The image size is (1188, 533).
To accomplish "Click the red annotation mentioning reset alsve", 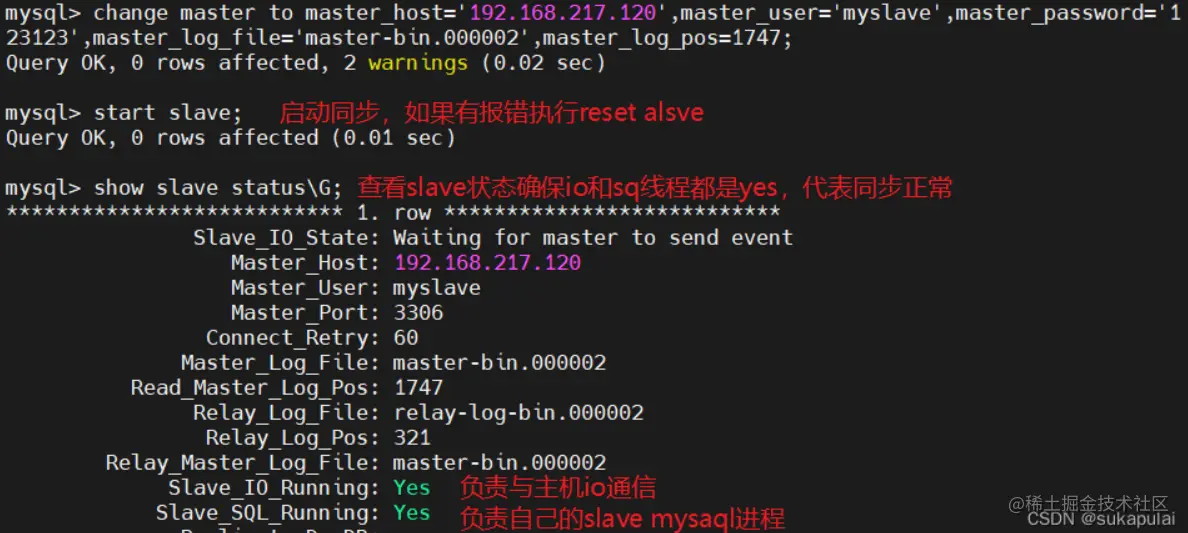I will click(x=491, y=113).
